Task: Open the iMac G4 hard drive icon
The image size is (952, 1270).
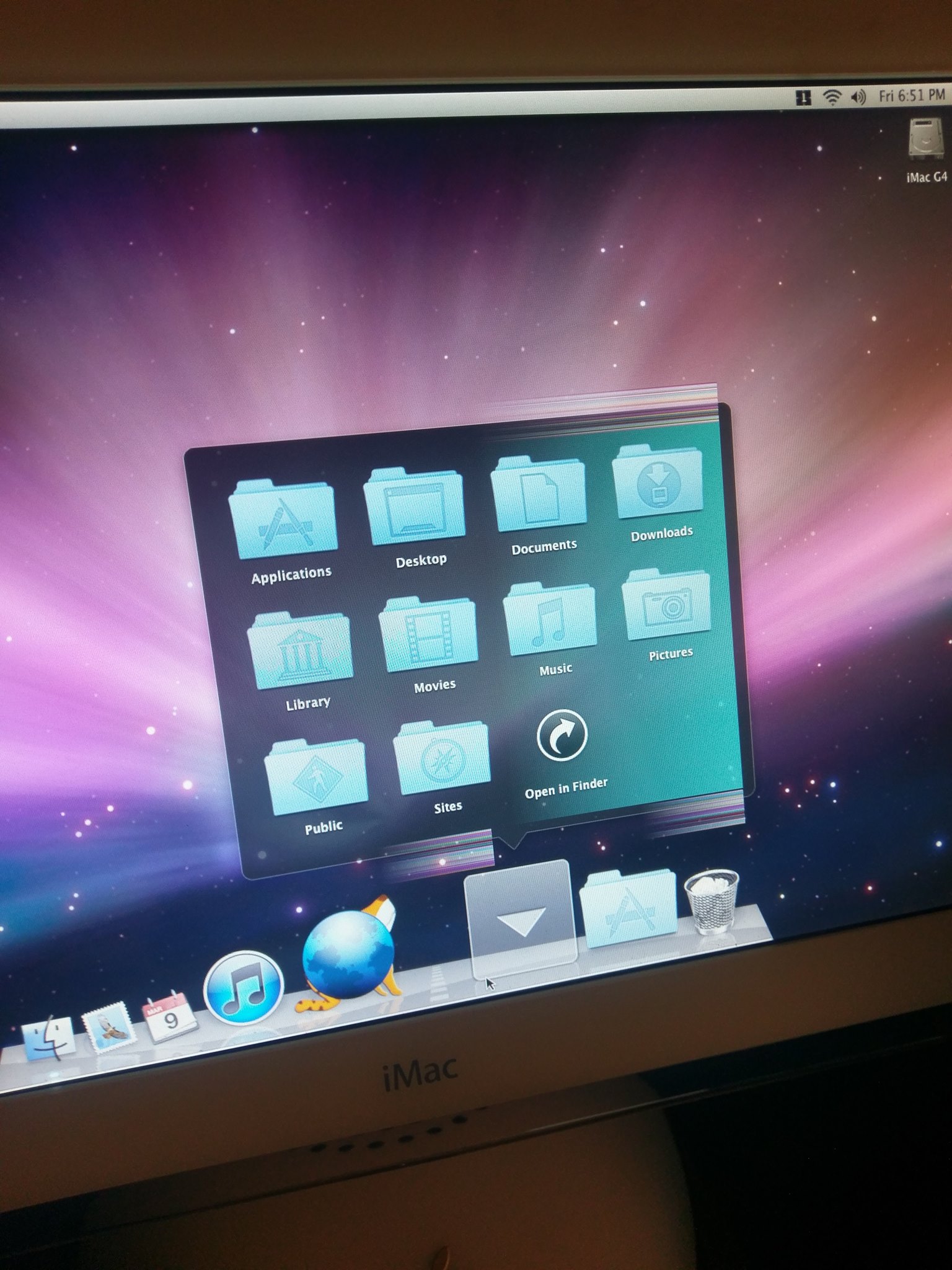Action: tap(927, 138)
